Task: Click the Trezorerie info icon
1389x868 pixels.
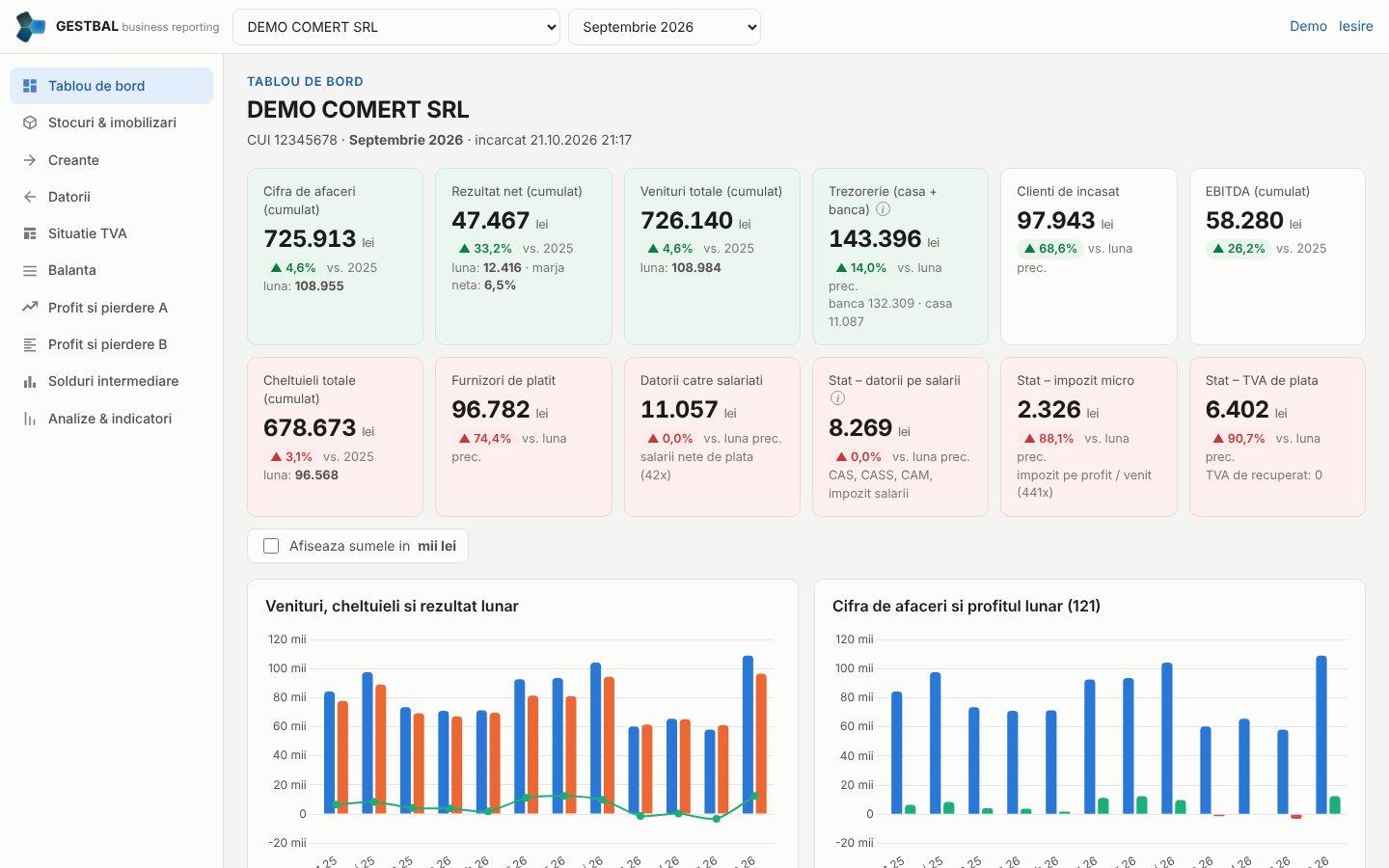Action: click(883, 209)
